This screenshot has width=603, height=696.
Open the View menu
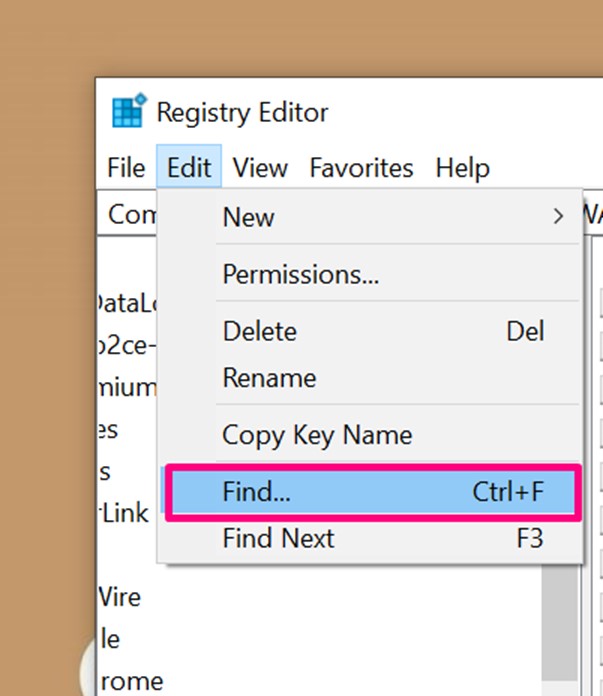pos(260,168)
